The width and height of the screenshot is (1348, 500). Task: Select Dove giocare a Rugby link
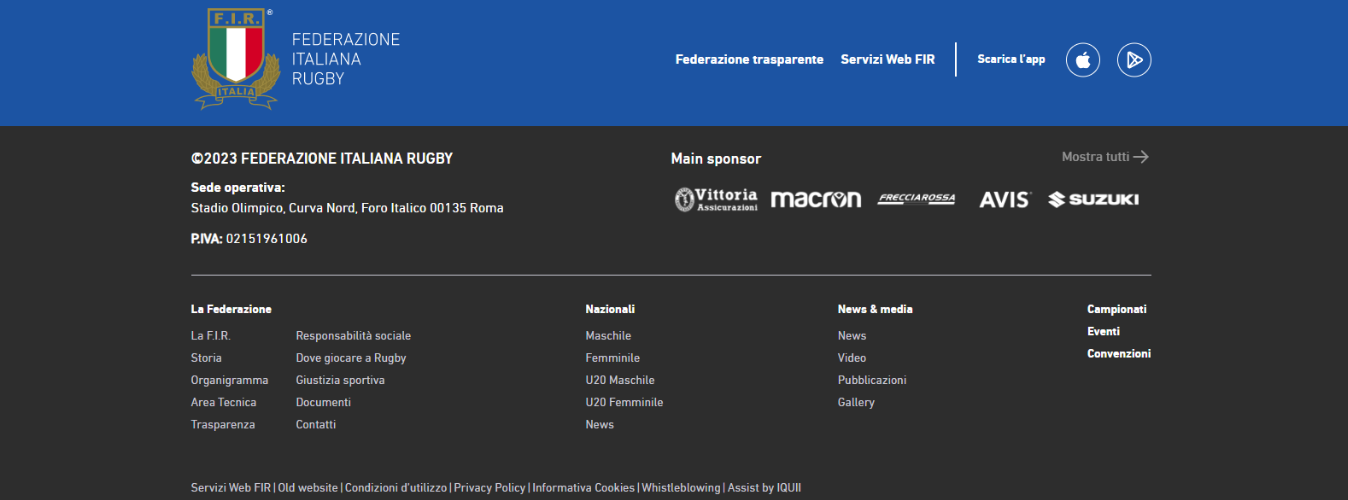point(350,358)
